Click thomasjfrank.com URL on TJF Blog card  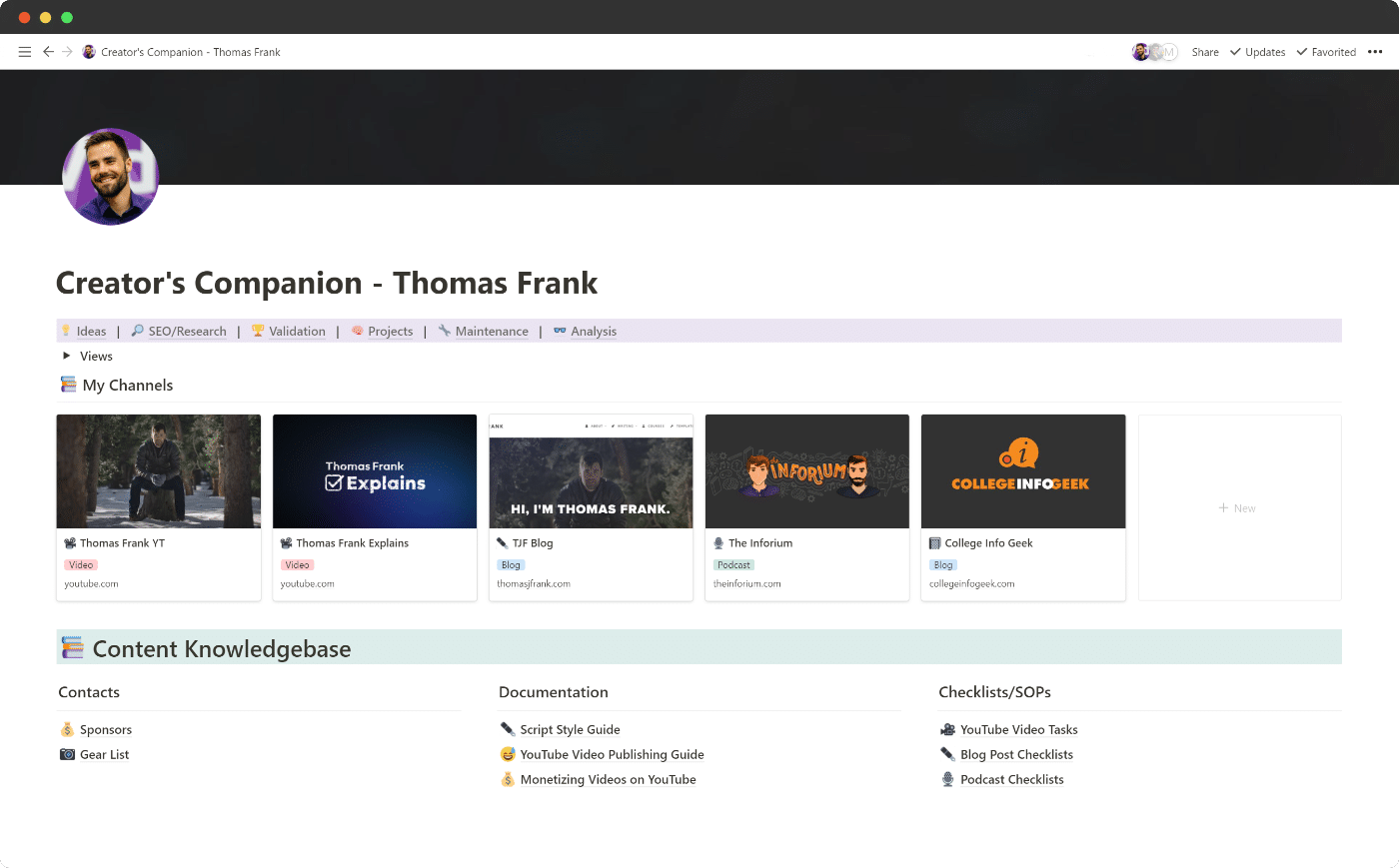534,584
